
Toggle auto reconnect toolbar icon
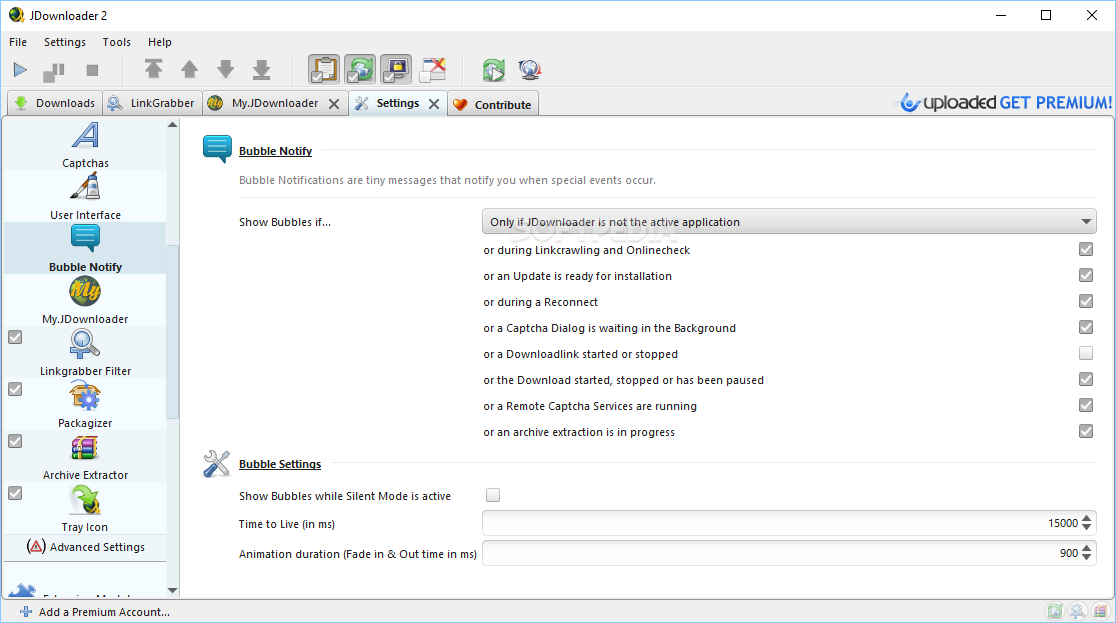(x=360, y=70)
